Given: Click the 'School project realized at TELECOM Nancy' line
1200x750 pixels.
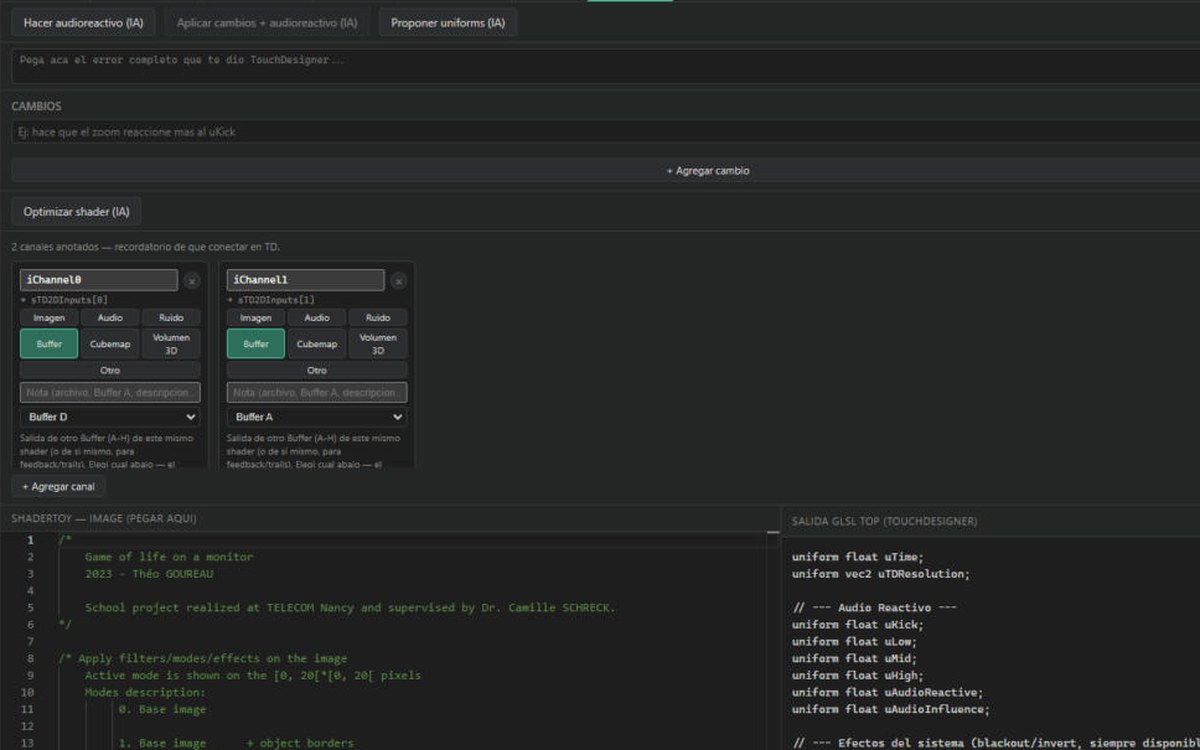Looking at the screenshot, I should tap(350, 607).
